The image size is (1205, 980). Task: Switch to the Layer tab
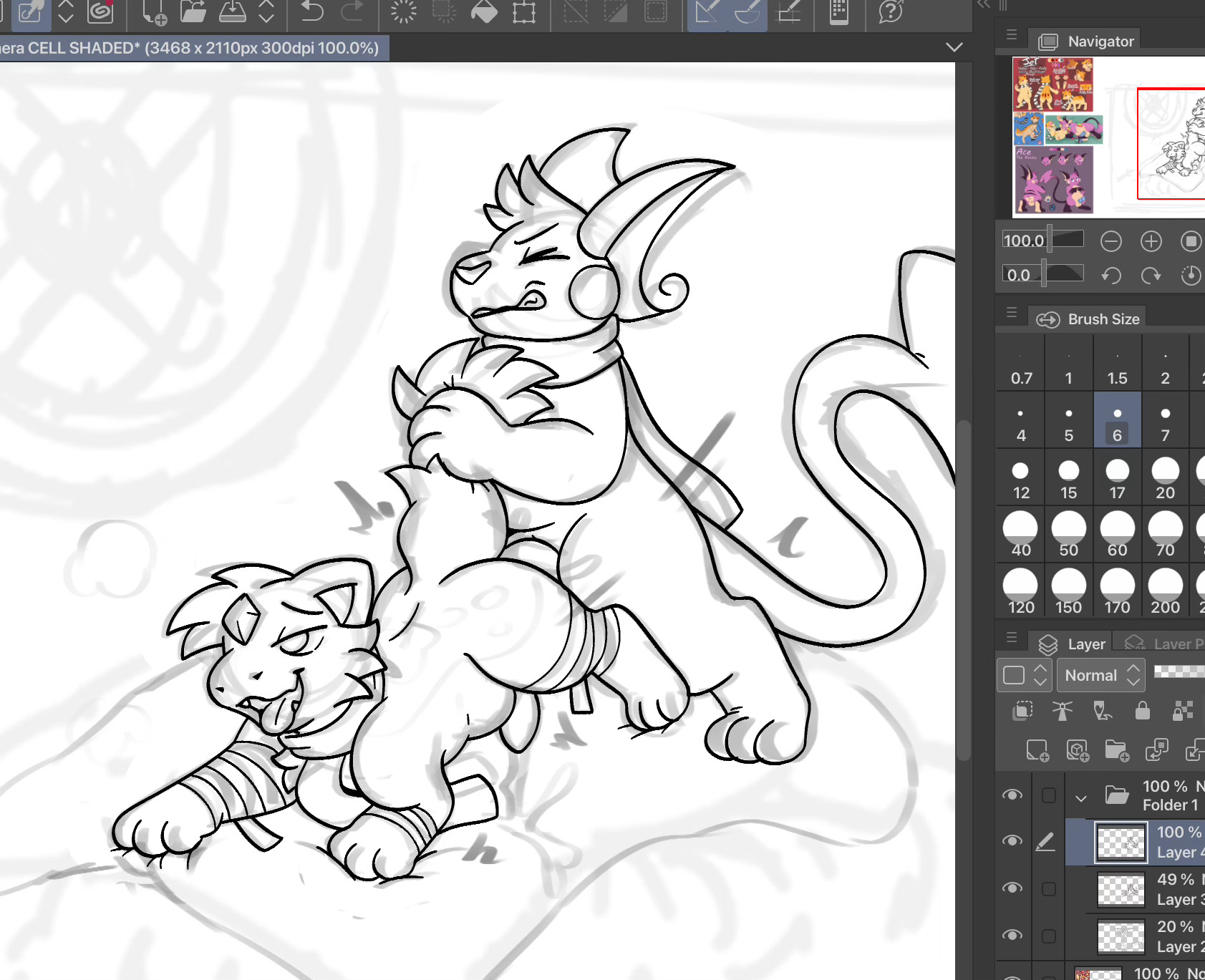point(1071,644)
